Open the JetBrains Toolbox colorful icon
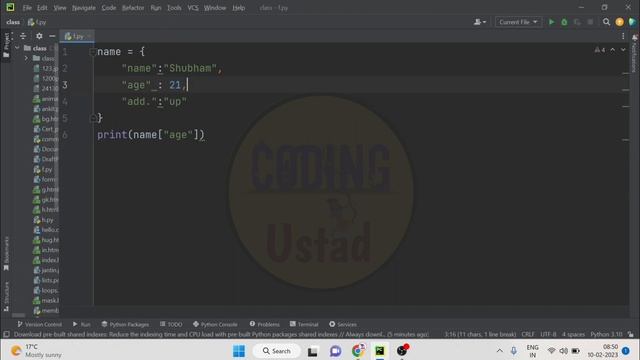This screenshot has height=360, width=640. [632, 22]
